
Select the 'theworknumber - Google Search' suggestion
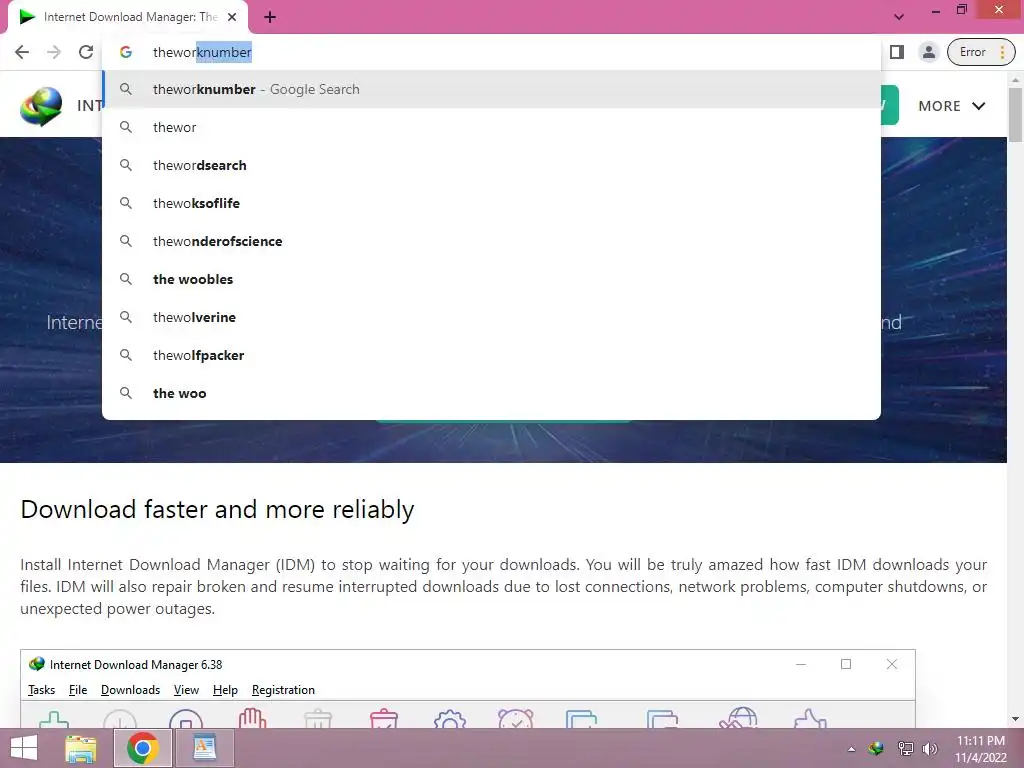(491, 89)
